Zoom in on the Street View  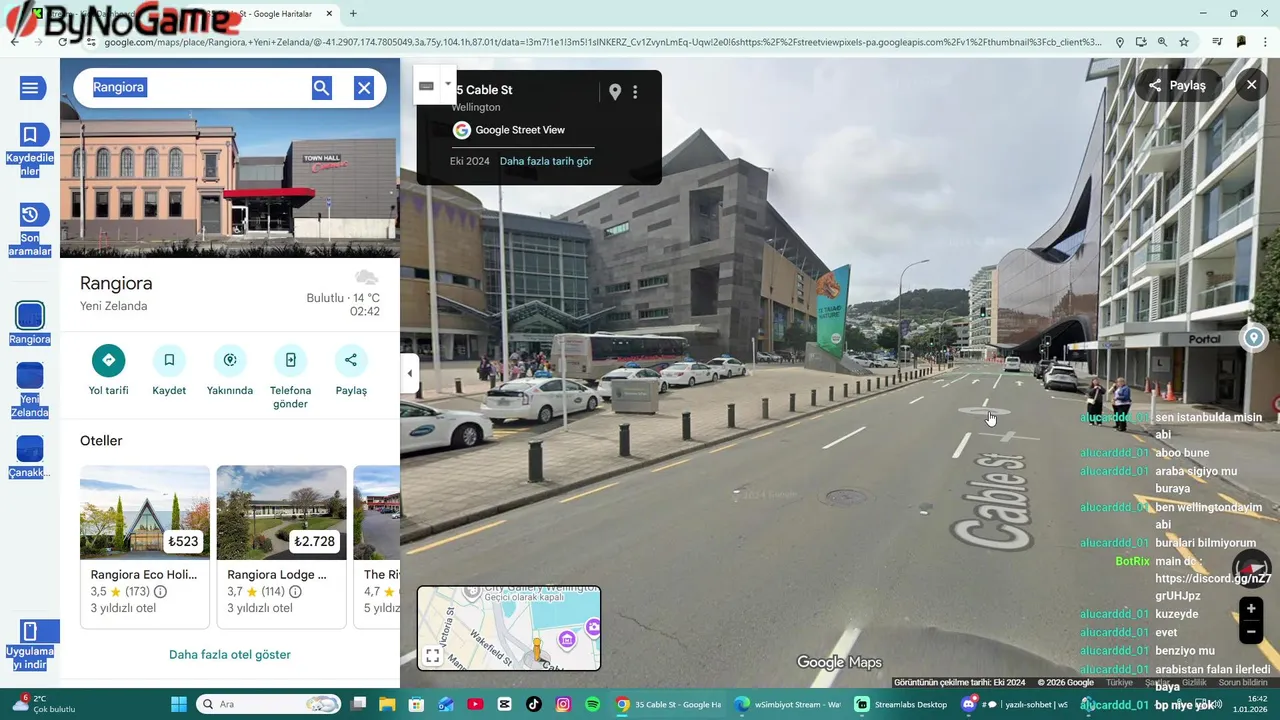coord(1251,609)
